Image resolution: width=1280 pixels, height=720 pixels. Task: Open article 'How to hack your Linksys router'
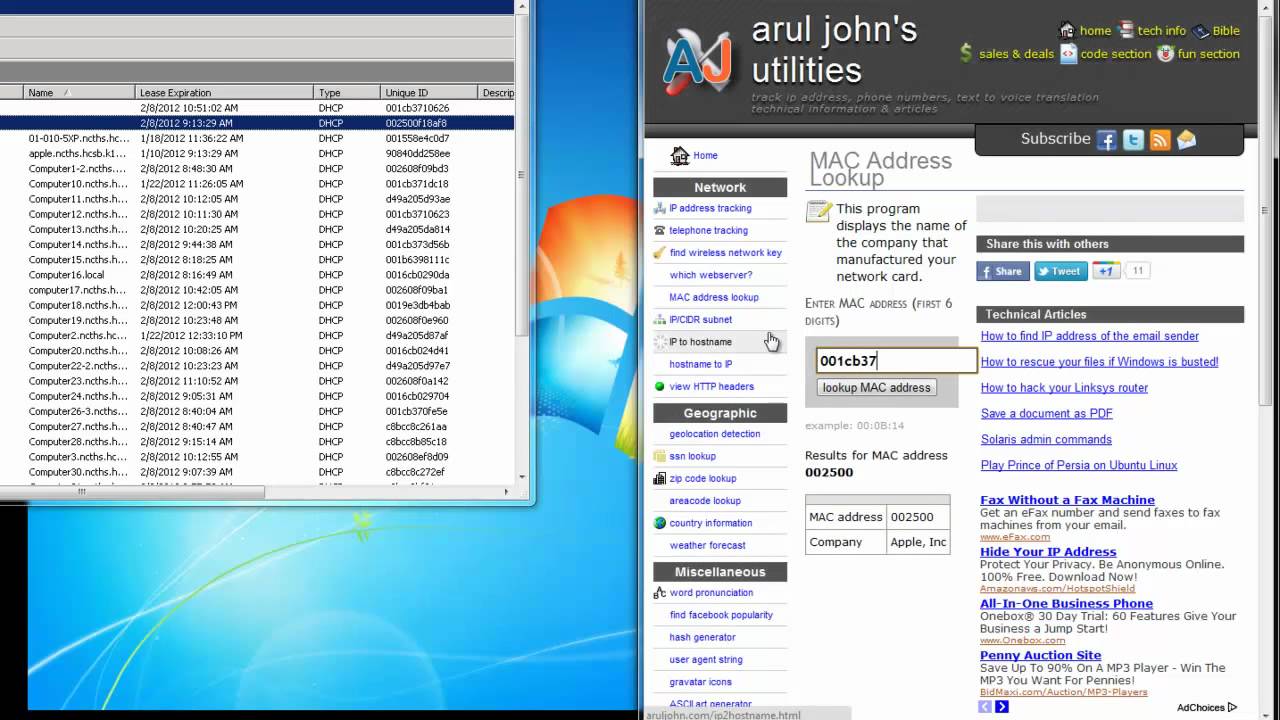1064,388
